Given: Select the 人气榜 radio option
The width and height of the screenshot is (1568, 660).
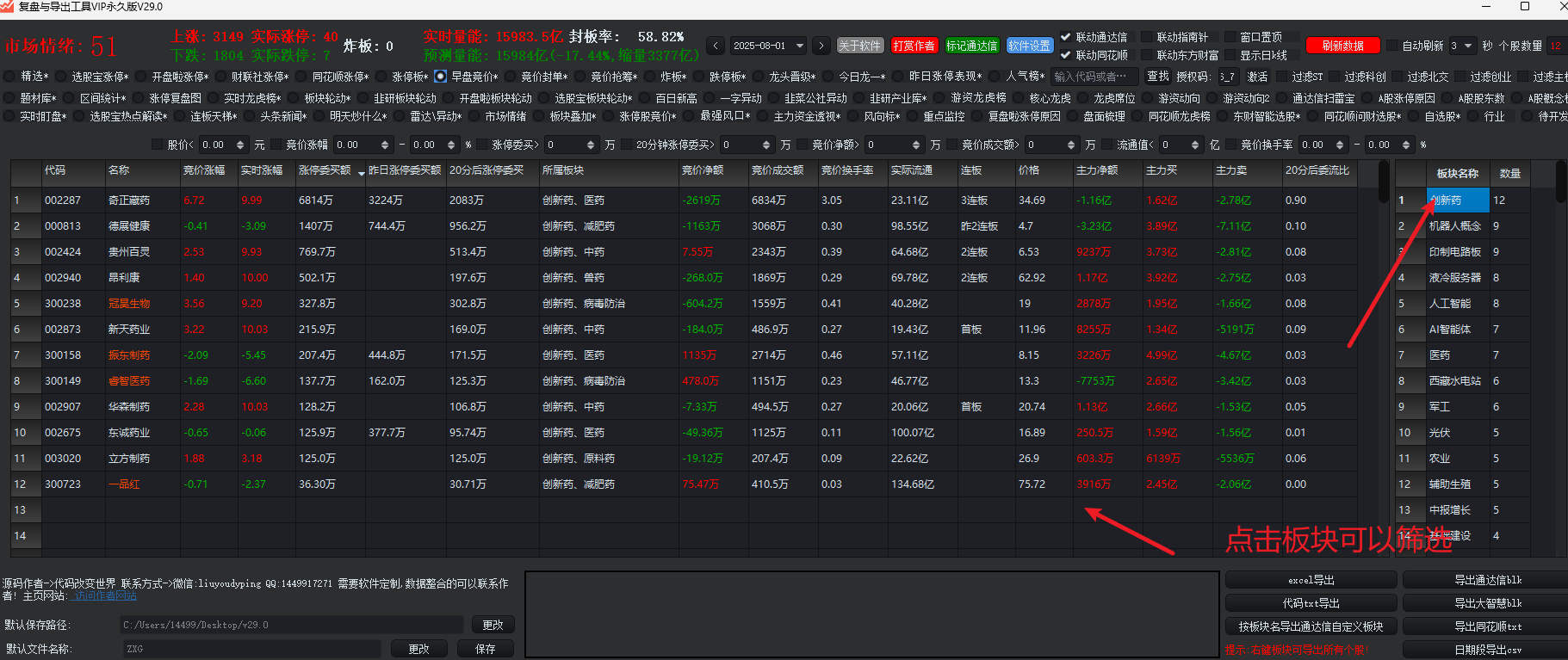Looking at the screenshot, I should coord(995,77).
